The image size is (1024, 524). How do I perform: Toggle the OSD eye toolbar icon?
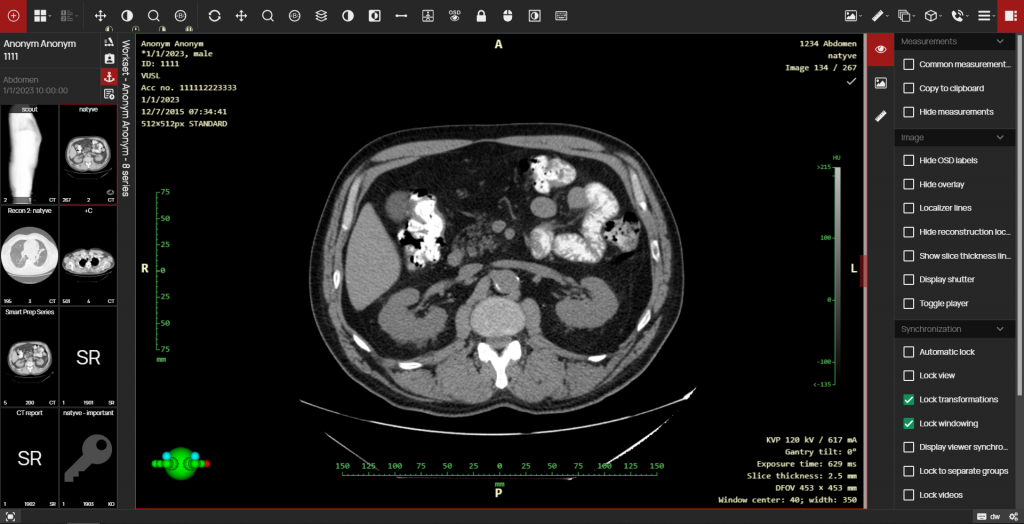click(x=455, y=16)
